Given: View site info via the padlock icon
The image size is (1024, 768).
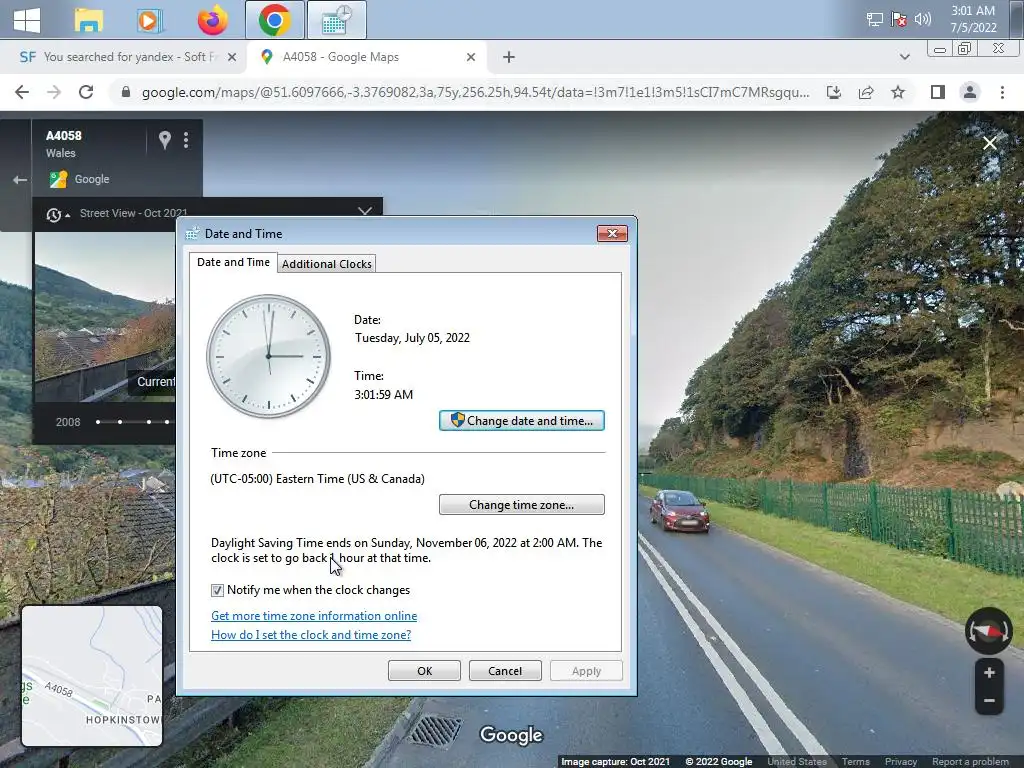Looking at the screenshot, I should pos(125,92).
